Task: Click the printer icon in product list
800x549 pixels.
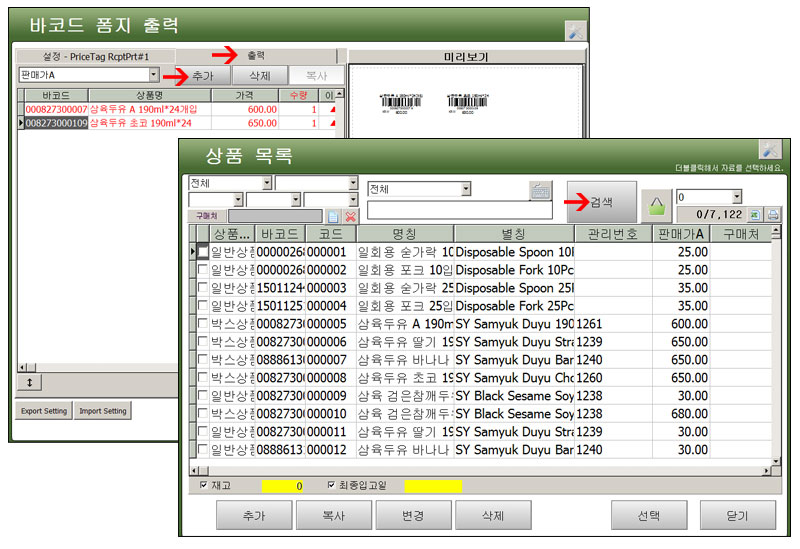Action: point(773,215)
